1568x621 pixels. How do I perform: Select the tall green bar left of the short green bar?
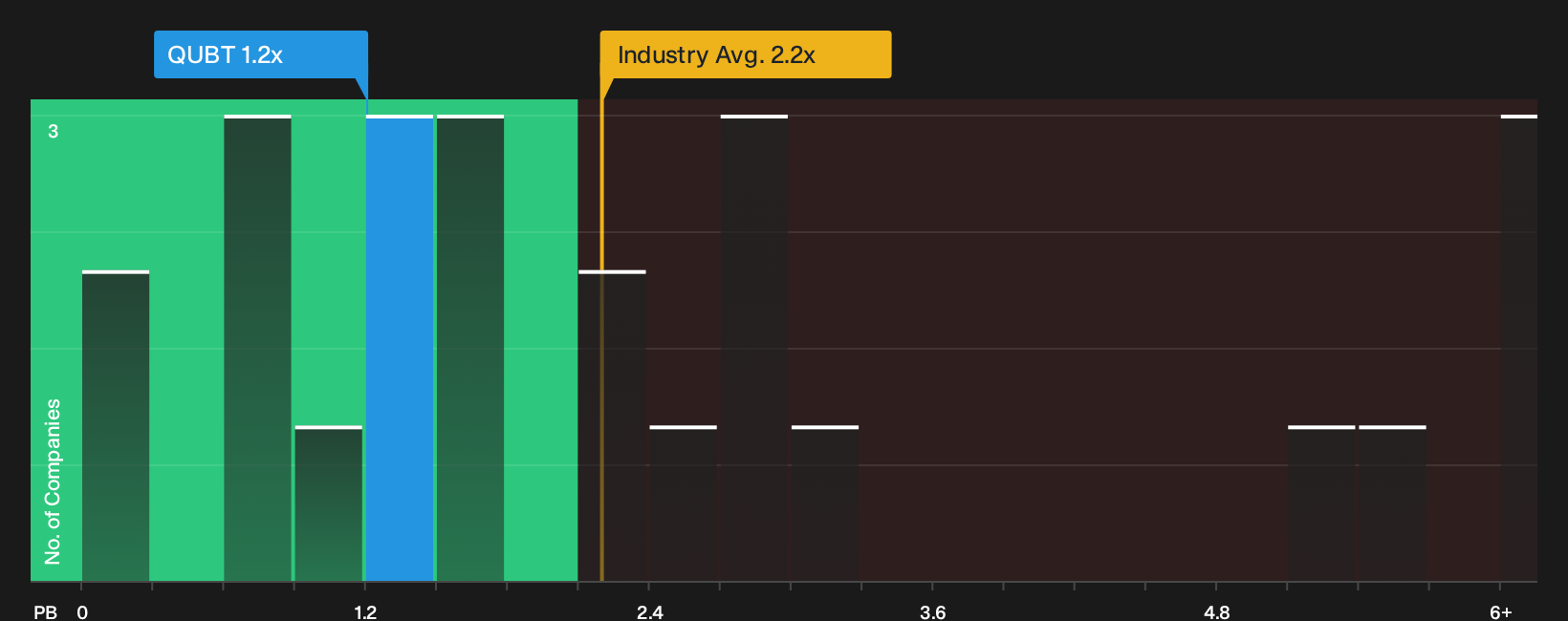click(x=257, y=348)
